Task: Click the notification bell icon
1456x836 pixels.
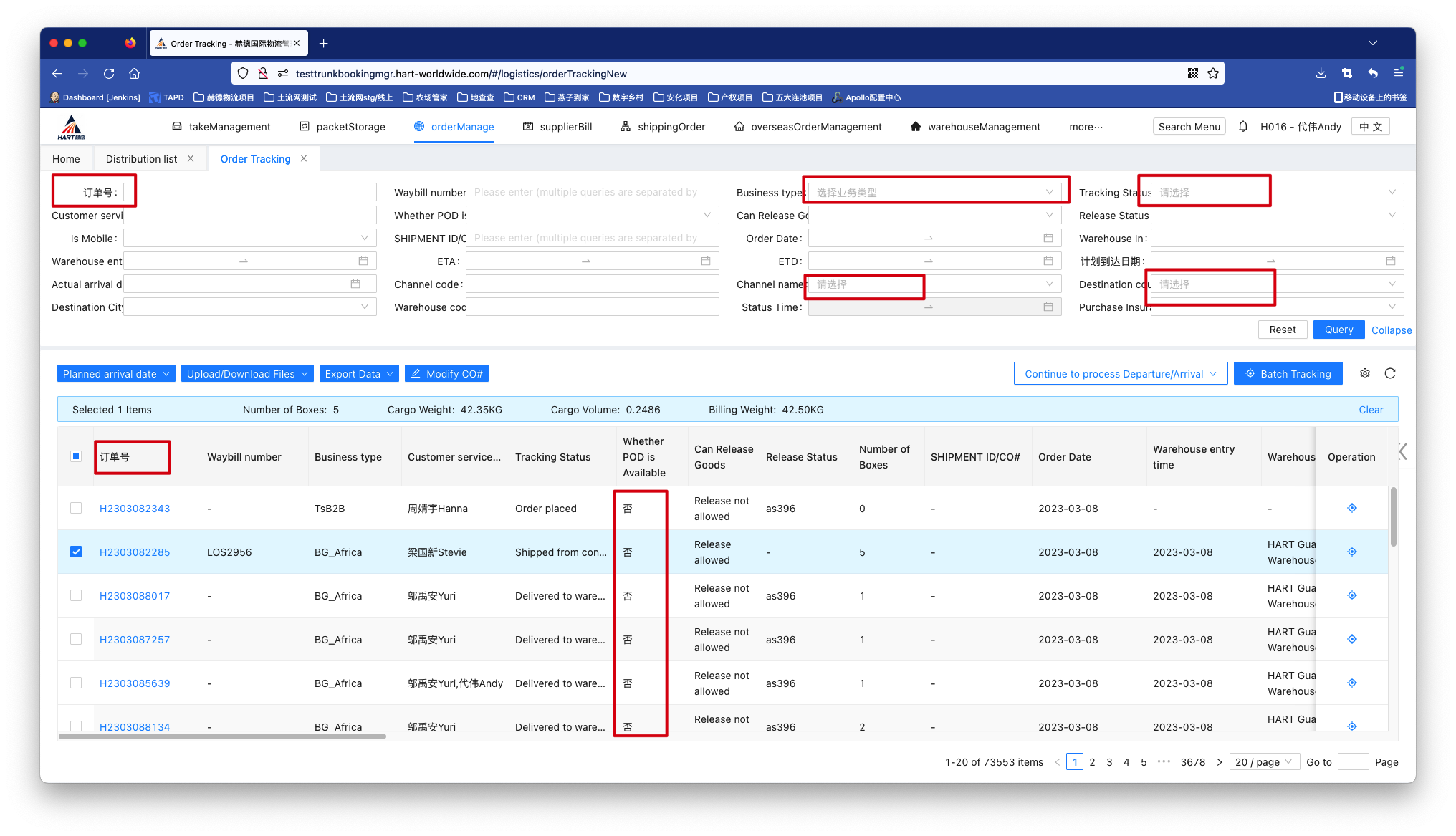Action: [1243, 127]
